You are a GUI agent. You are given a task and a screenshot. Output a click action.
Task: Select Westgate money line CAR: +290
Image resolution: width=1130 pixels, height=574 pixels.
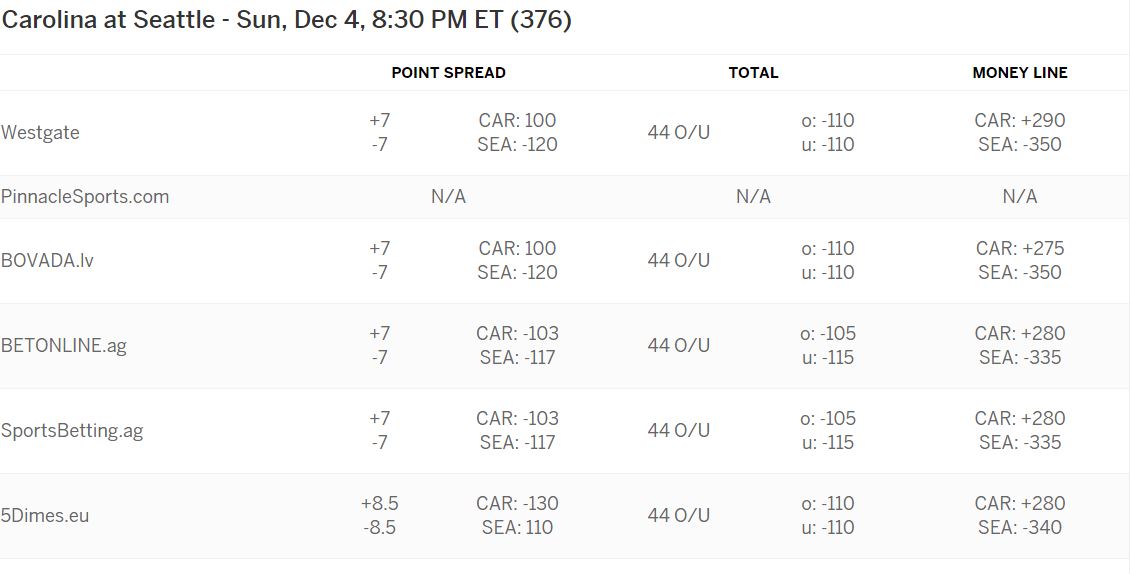click(x=1020, y=120)
